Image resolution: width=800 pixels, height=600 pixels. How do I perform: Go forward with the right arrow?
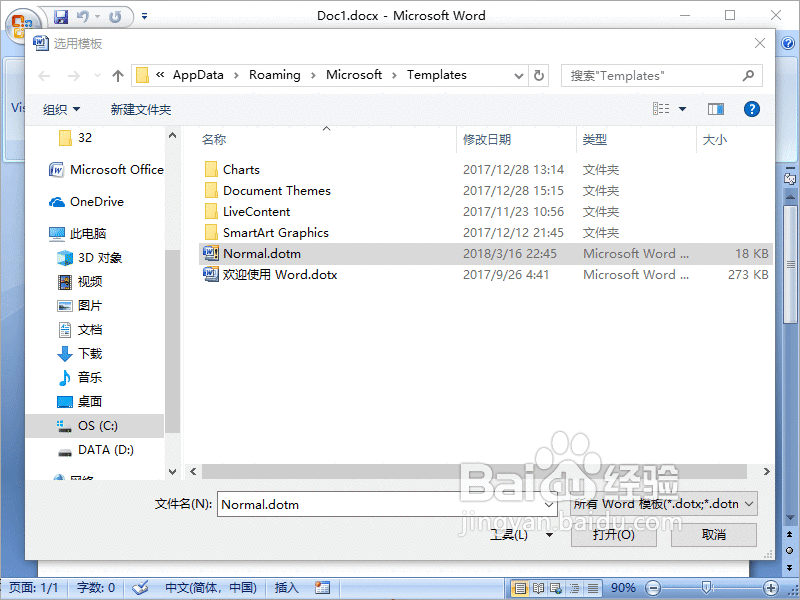74,76
